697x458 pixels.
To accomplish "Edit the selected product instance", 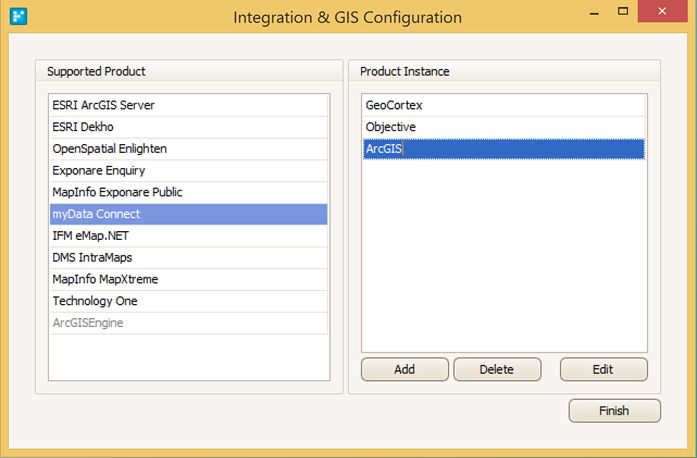I will 603,370.
